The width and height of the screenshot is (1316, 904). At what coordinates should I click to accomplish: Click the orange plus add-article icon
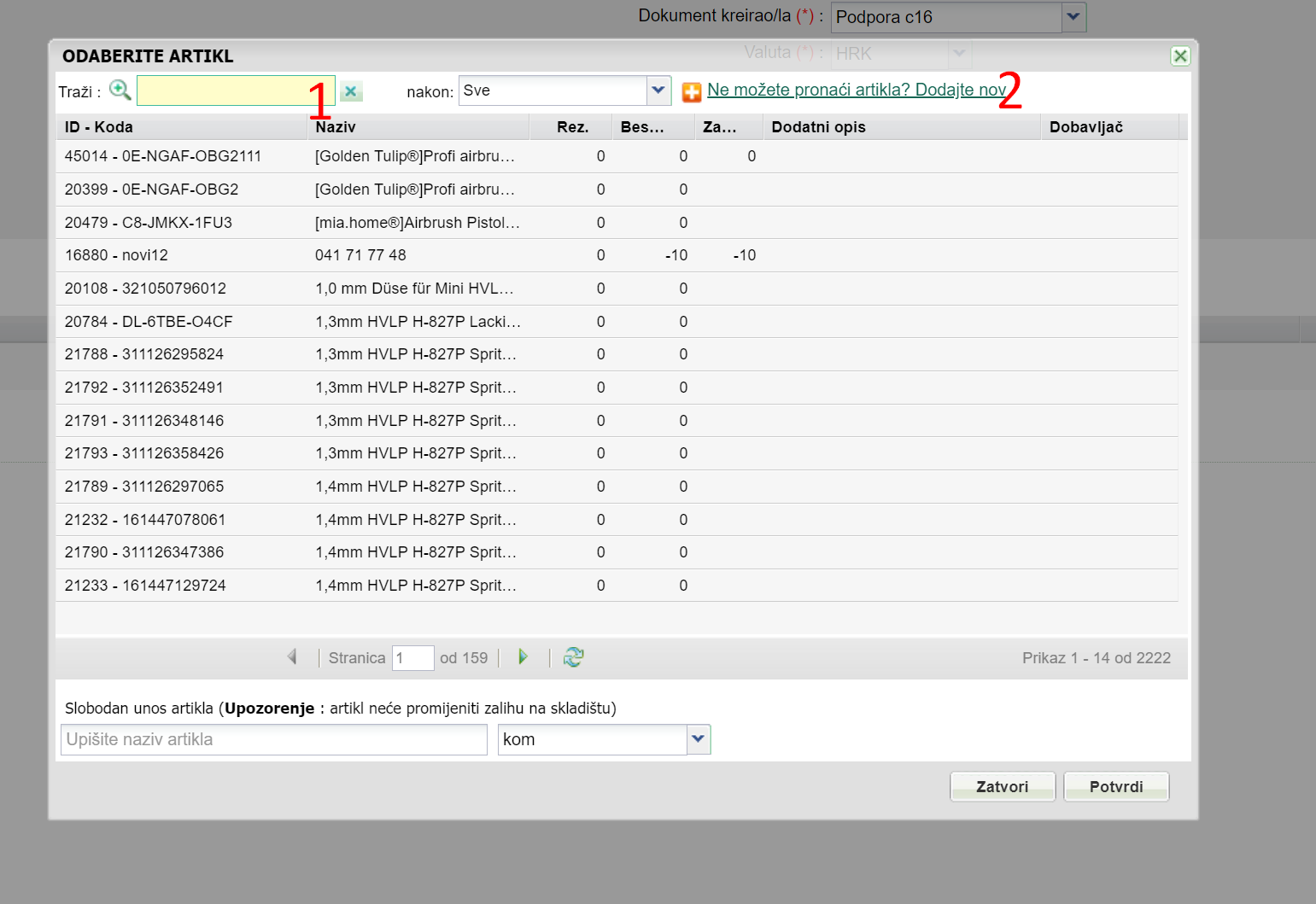692,91
